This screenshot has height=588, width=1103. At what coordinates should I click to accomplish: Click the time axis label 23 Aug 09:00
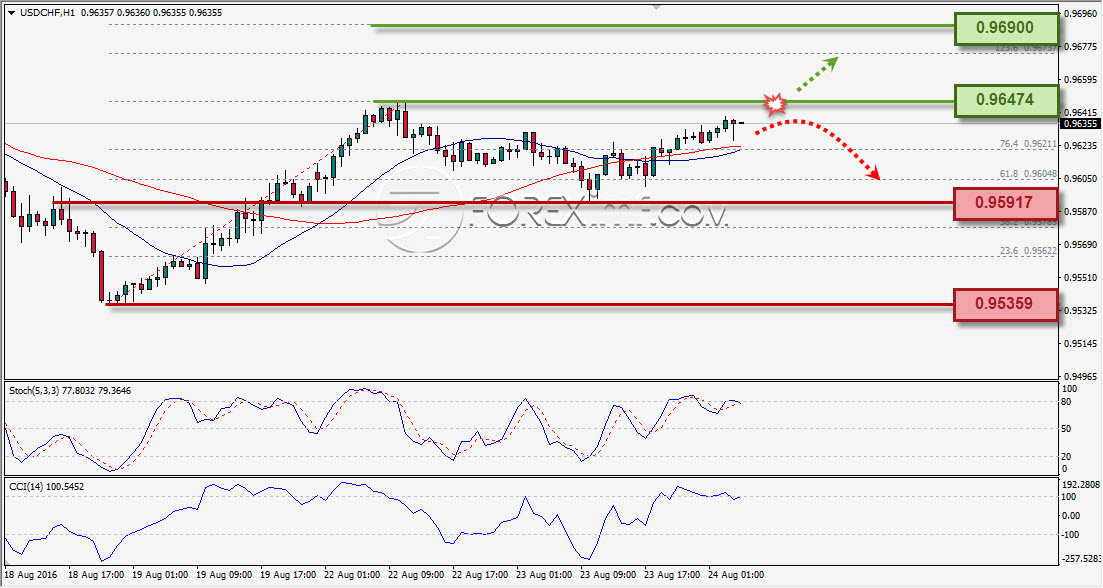[608, 575]
